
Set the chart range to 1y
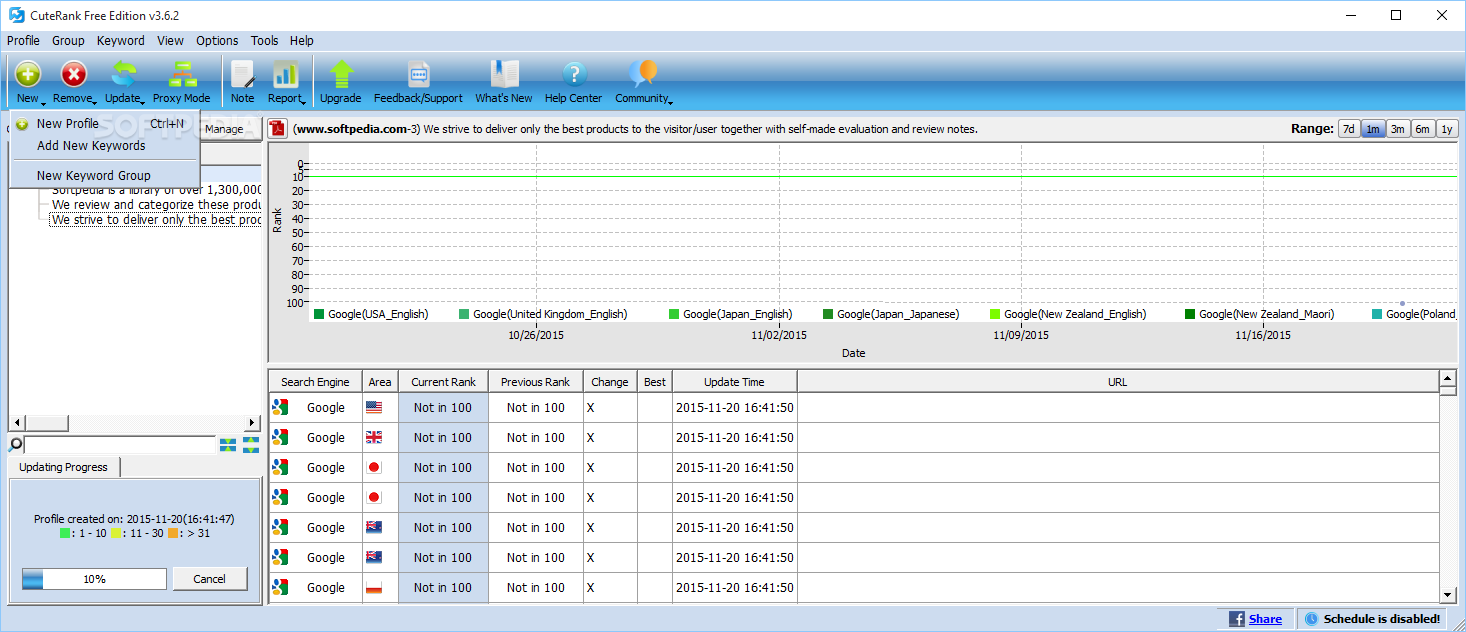tap(1447, 129)
